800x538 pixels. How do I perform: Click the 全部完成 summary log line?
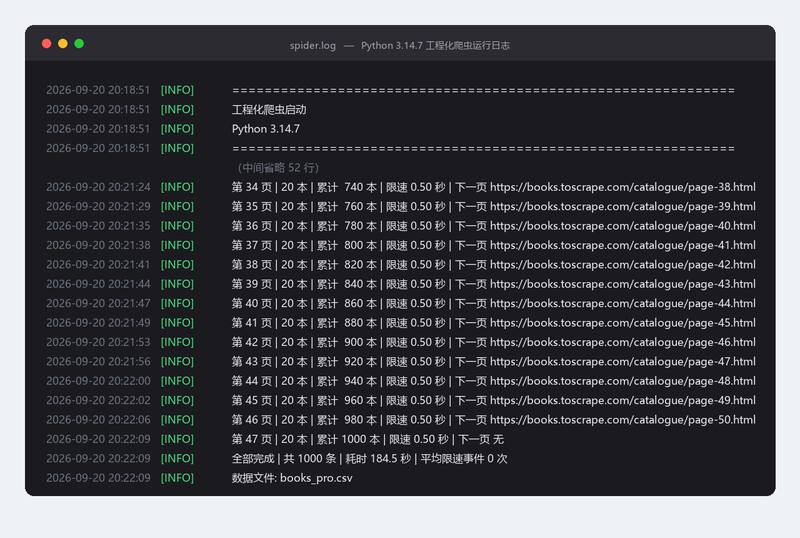tap(369, 459)
